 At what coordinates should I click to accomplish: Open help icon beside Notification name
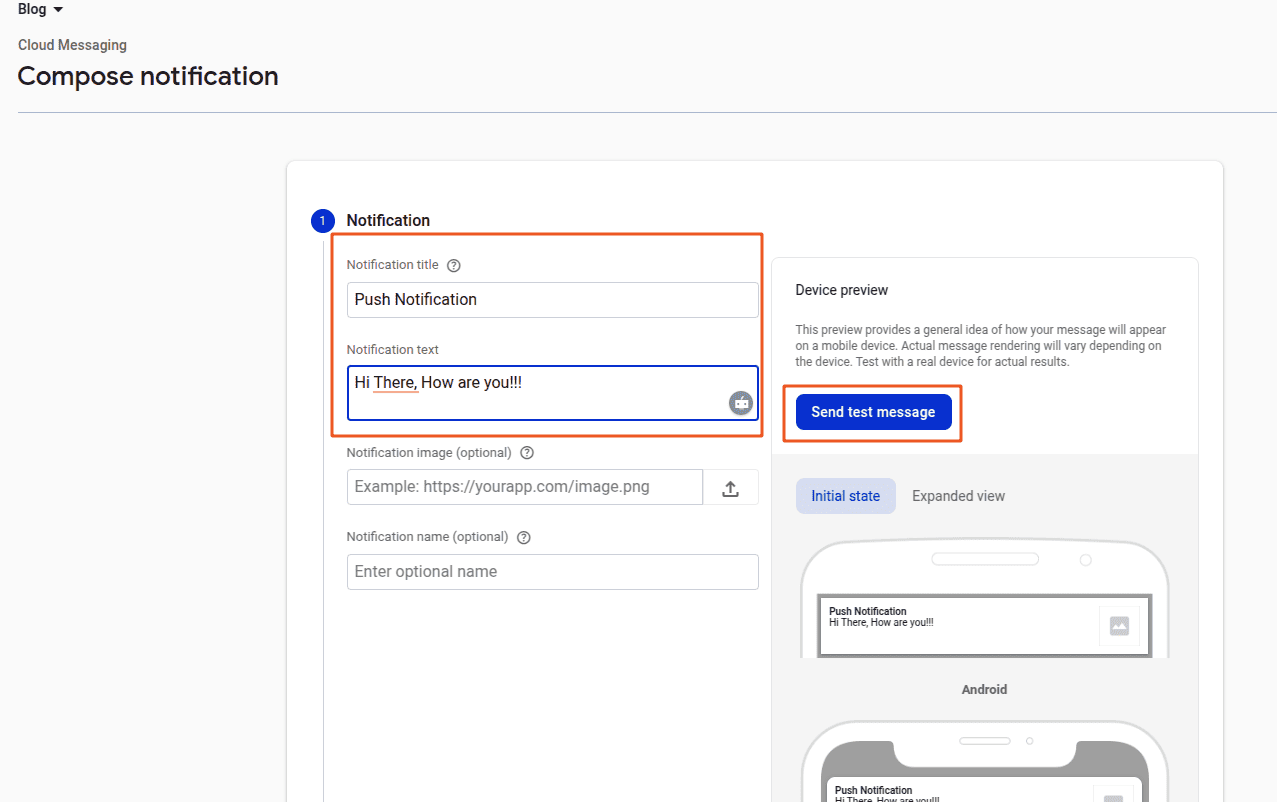[524, 538]
